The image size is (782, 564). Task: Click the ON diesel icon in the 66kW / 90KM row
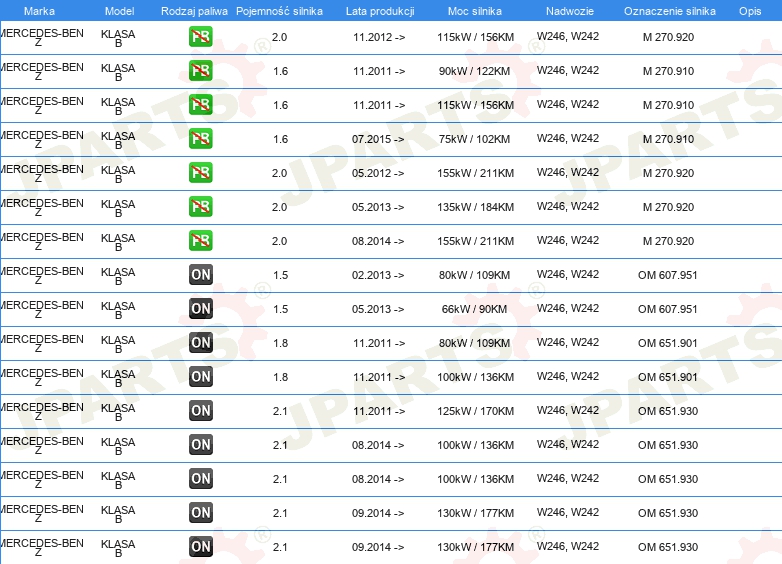click(x=201, y=309)
